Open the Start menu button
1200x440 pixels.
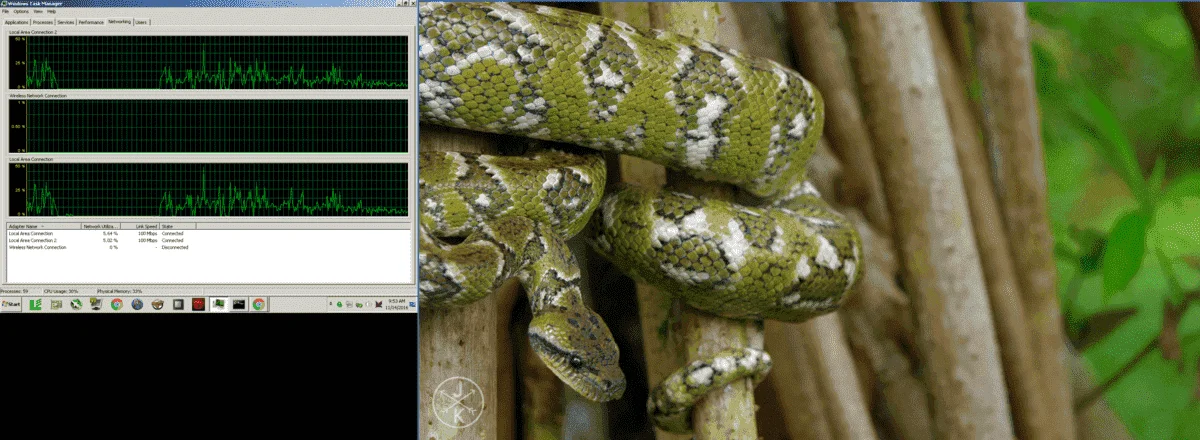click(x=11, y=304)
